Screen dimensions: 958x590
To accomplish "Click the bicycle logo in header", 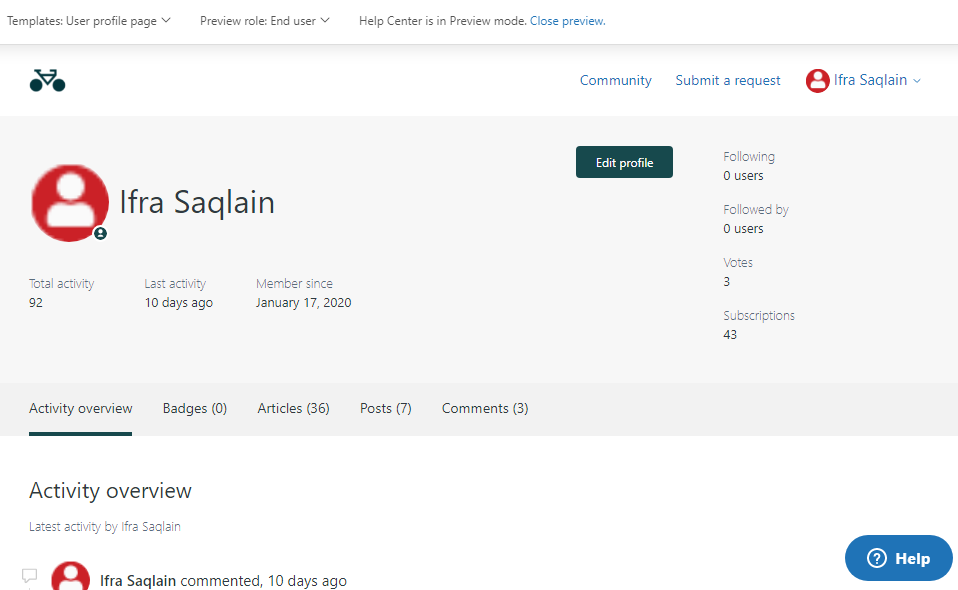I will (47, 80).
